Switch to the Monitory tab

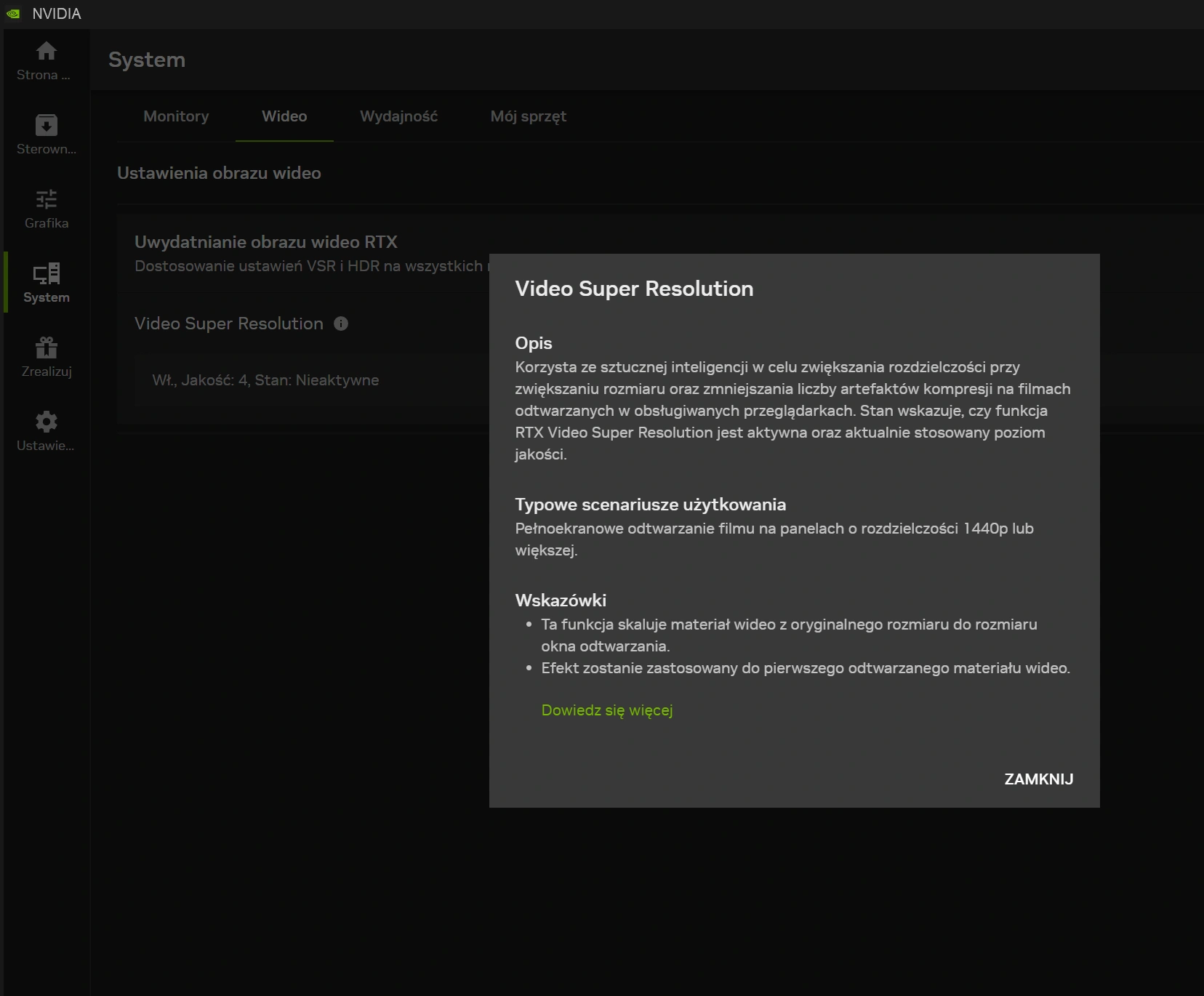tap(176, 116)
